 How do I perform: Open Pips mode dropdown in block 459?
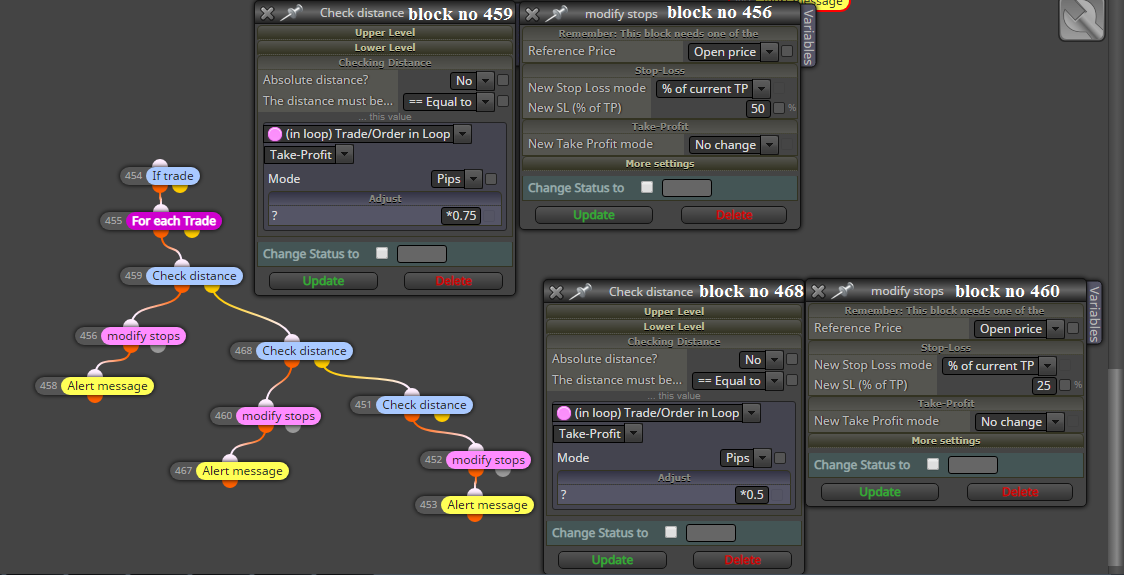(457, 179)
